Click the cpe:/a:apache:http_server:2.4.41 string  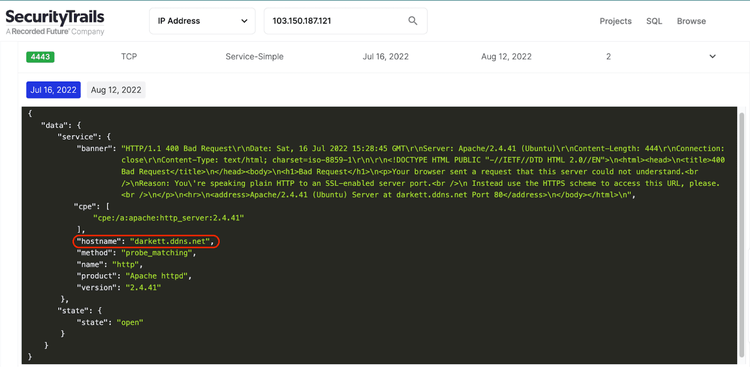tap(169, 218)
